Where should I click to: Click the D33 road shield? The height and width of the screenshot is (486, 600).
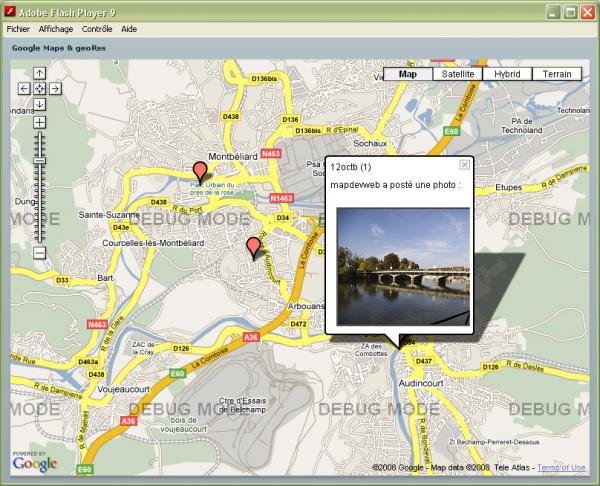pyautogui.click(x=62, y=280)
